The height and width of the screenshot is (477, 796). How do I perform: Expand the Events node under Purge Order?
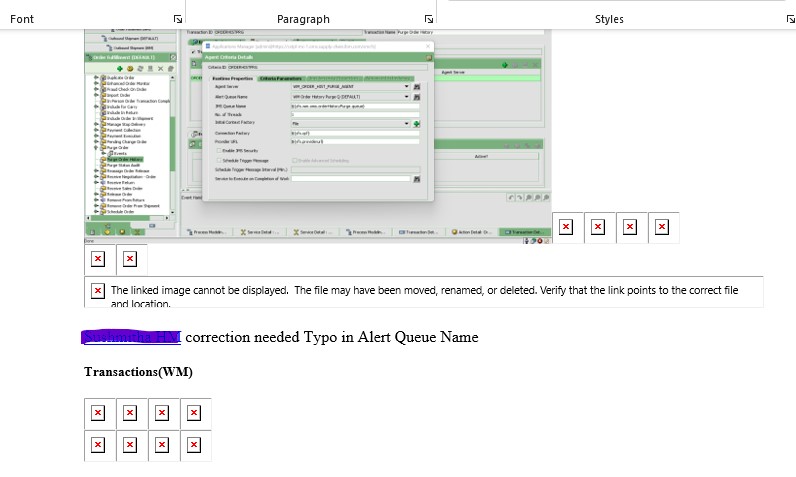tap(103, 153)
